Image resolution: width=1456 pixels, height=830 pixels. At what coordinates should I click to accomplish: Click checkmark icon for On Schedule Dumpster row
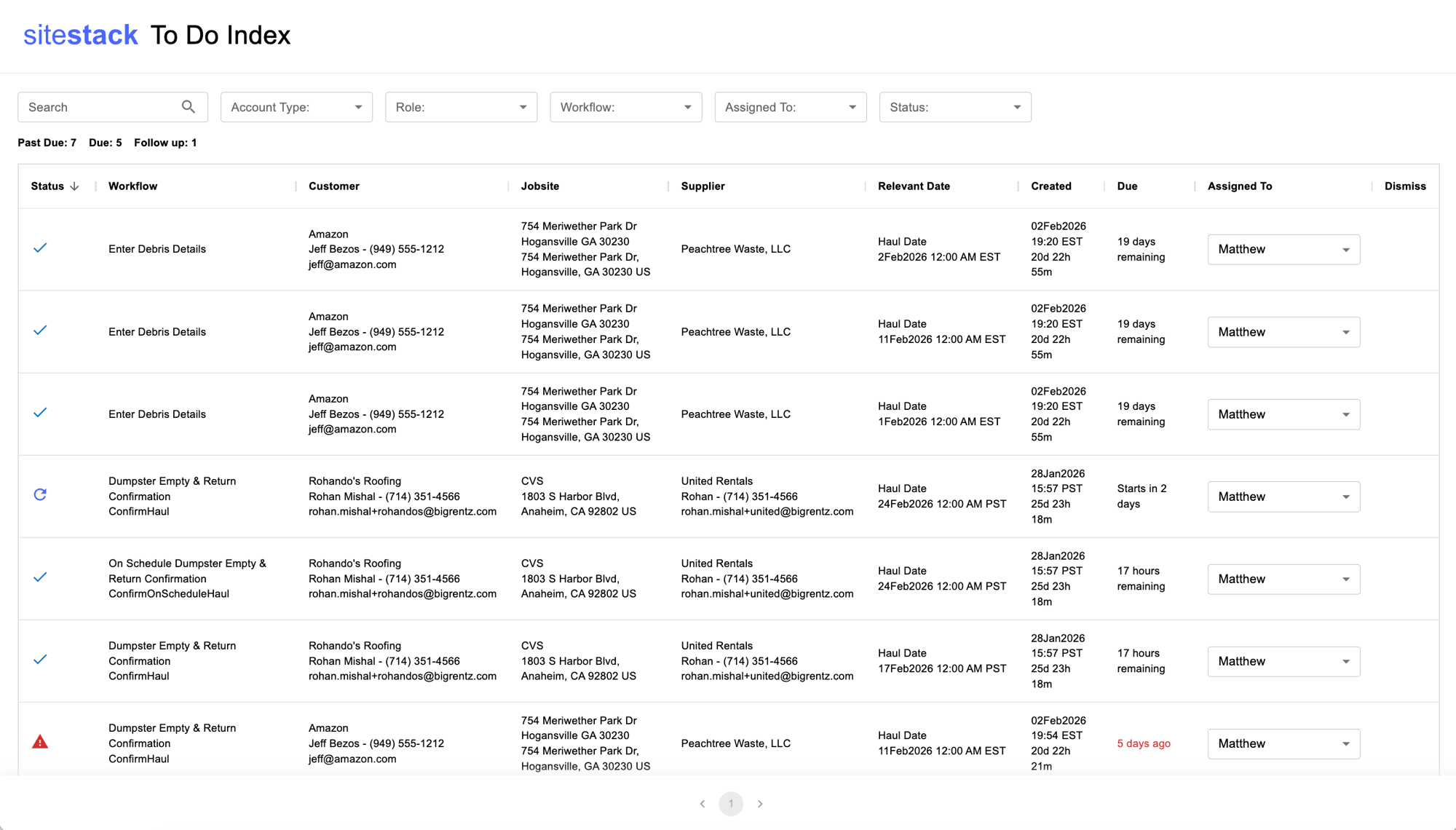click(x=40, y=577)
